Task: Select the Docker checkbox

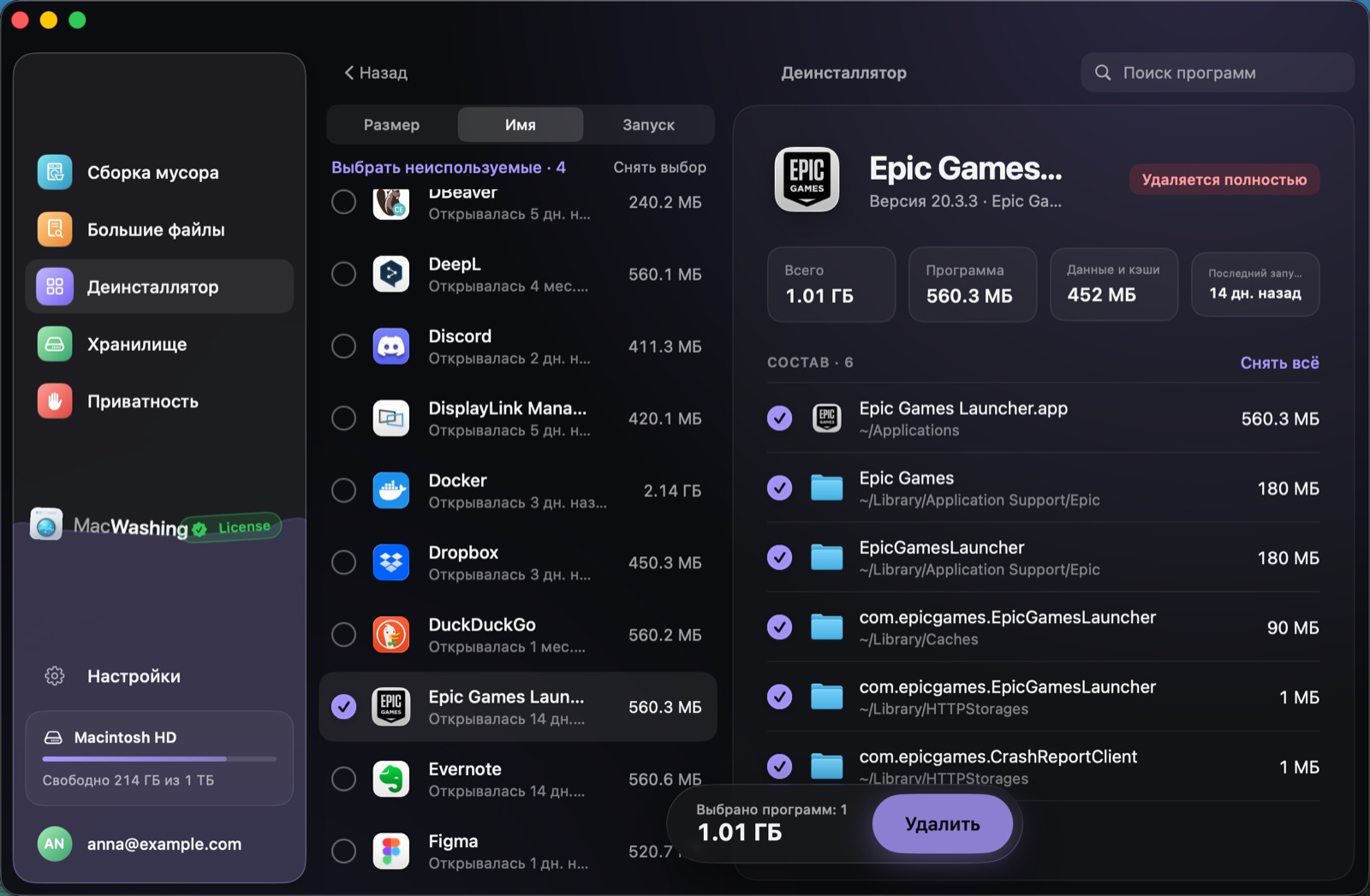Action: tap(343, 490)
